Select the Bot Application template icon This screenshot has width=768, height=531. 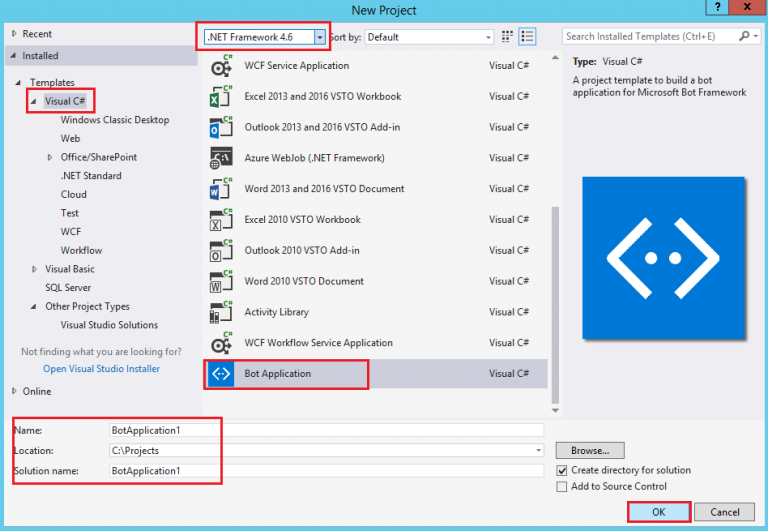(x=220, y=374)
